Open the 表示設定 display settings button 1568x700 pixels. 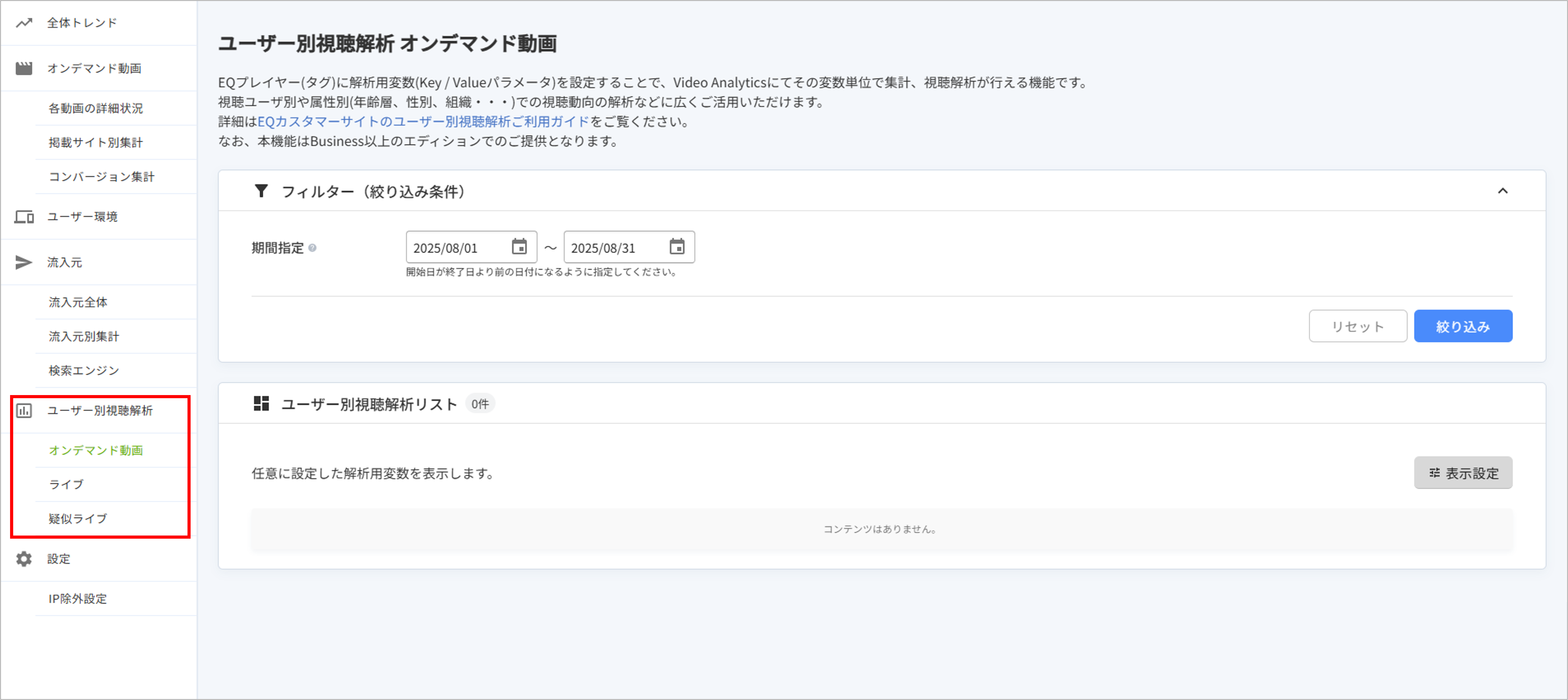(1463, 473)
